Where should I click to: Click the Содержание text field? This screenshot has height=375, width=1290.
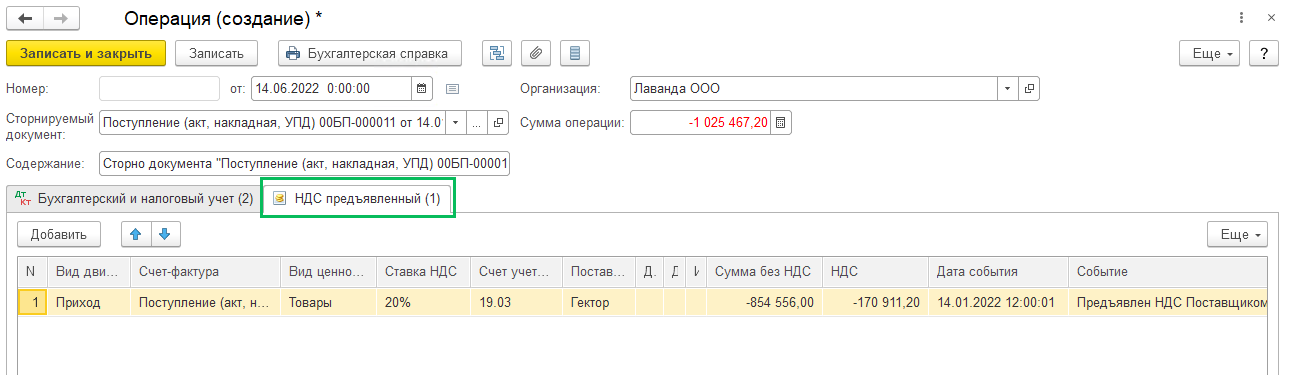pyautogui.click(x=304, y=163)
